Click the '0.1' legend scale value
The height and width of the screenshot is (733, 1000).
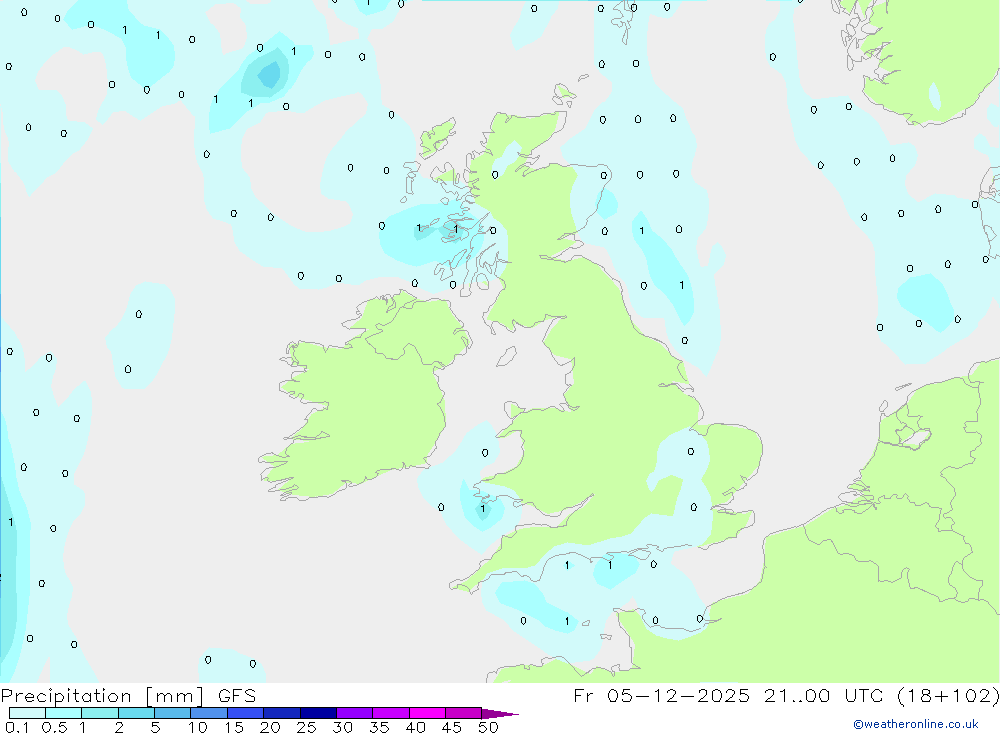pos(17,727)
